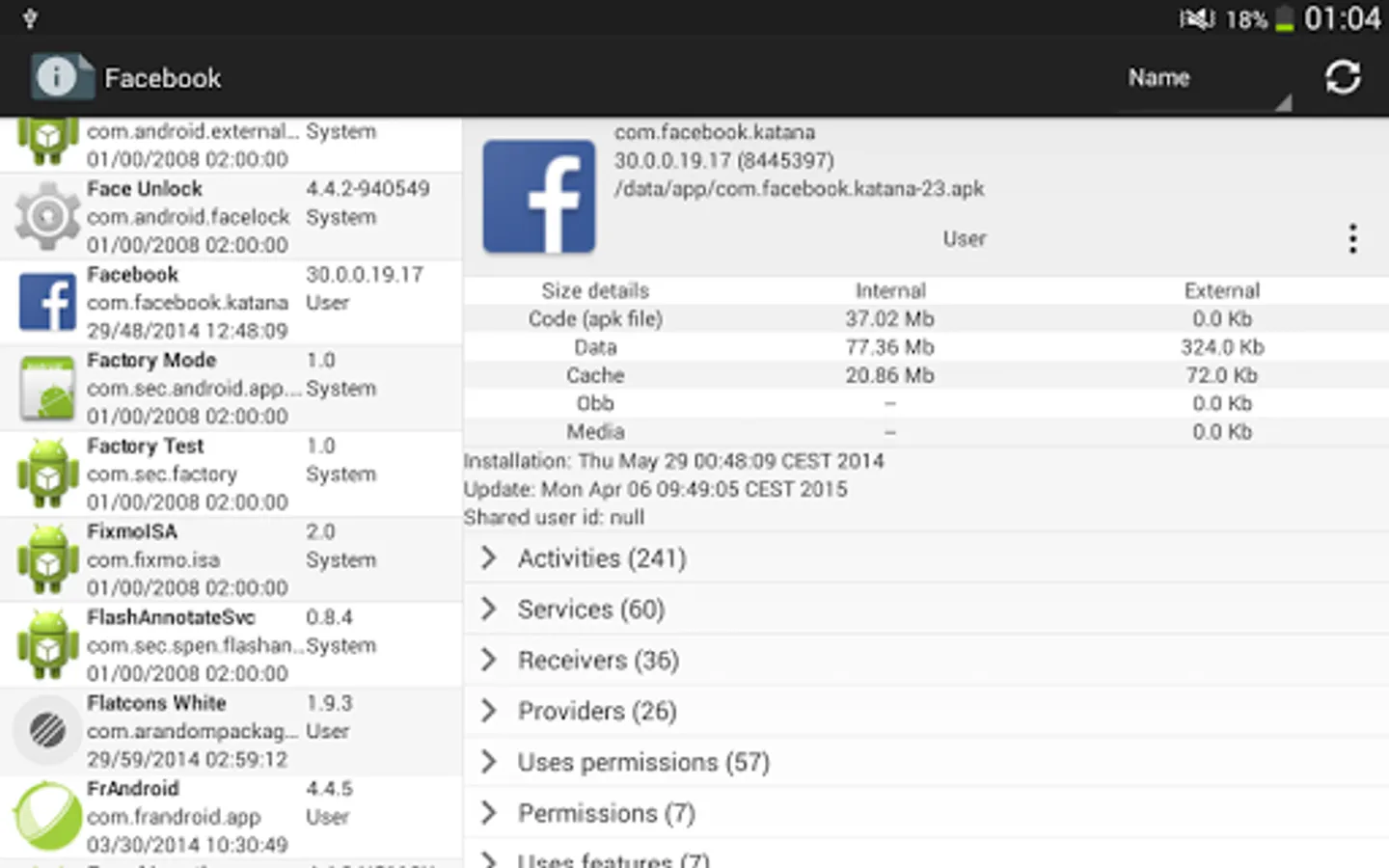Tap the 01:04 clock
1389x868 pixels.
point(1343,18)
